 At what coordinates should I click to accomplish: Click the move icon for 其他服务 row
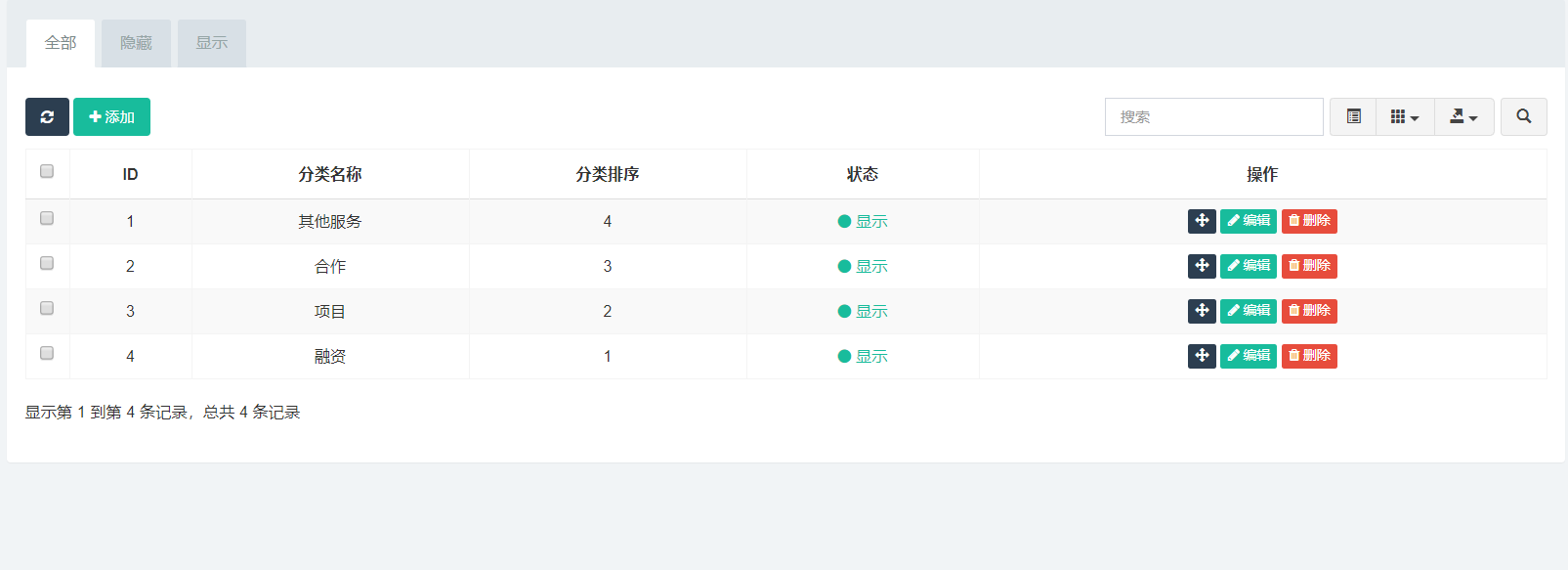[x=1202, y=221]
